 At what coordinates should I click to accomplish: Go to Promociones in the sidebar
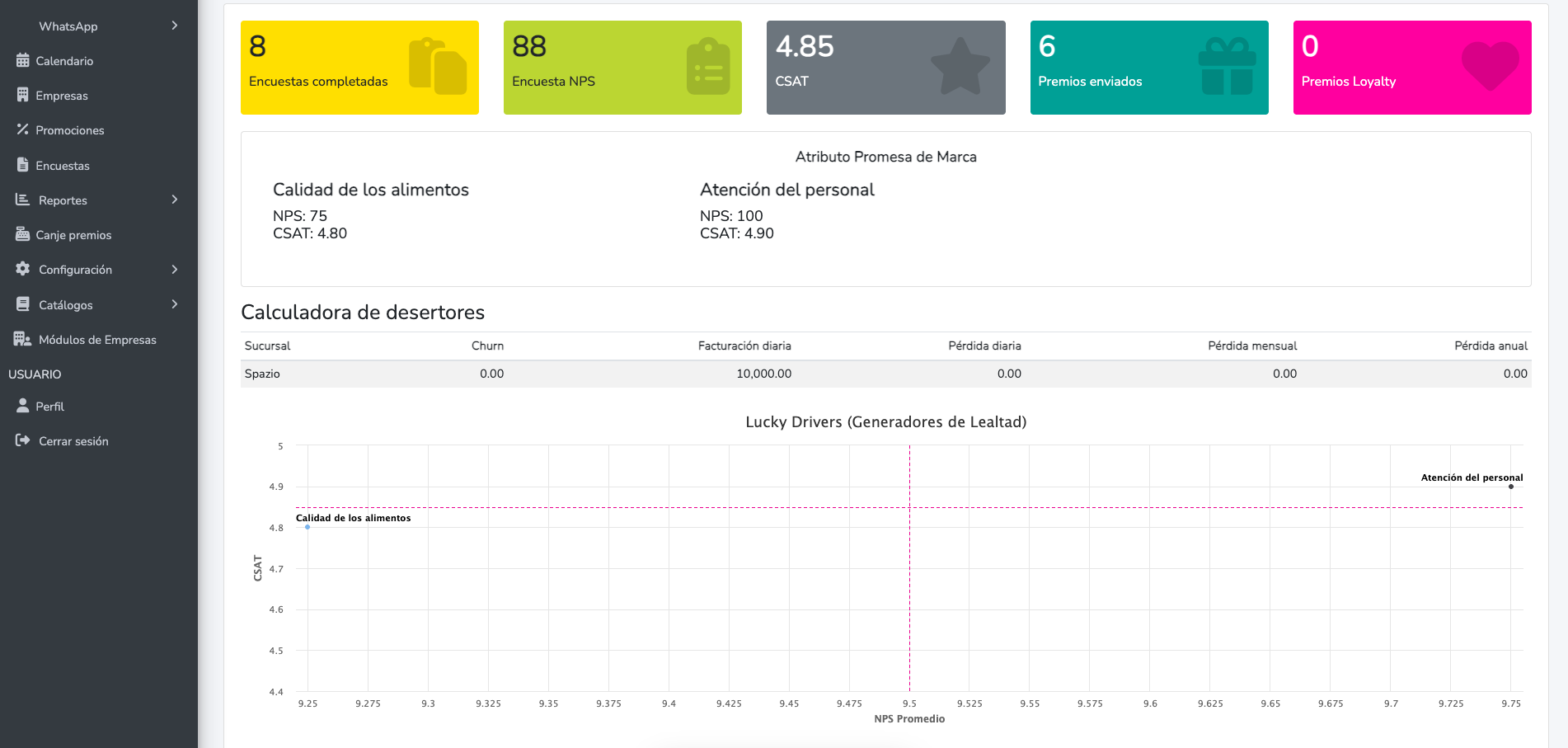[69, 130]
